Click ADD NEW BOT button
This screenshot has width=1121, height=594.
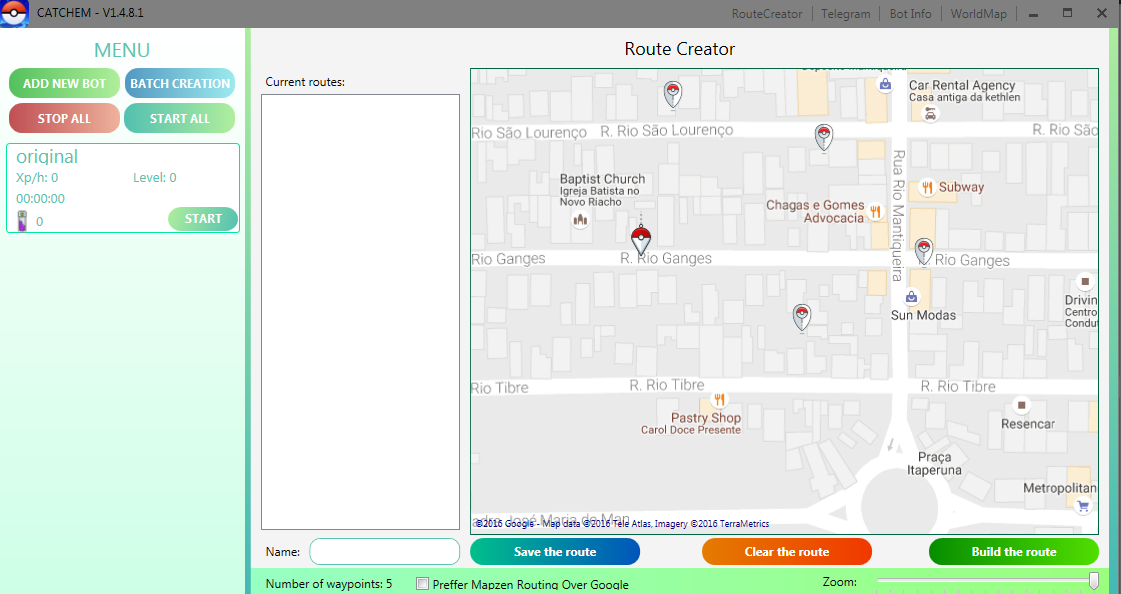click(64, 84)
